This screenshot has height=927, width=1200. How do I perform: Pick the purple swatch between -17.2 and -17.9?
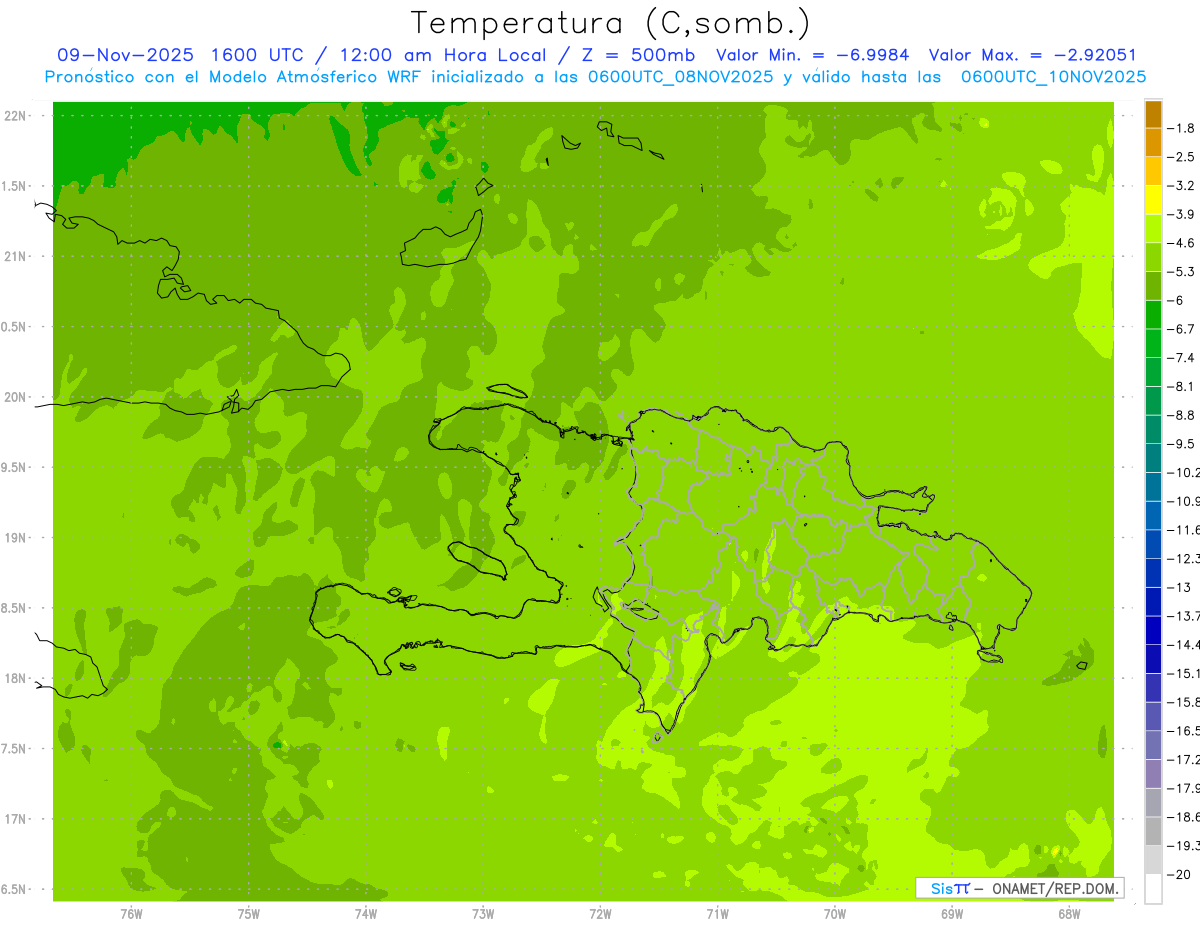click(x=1153, y=774)
